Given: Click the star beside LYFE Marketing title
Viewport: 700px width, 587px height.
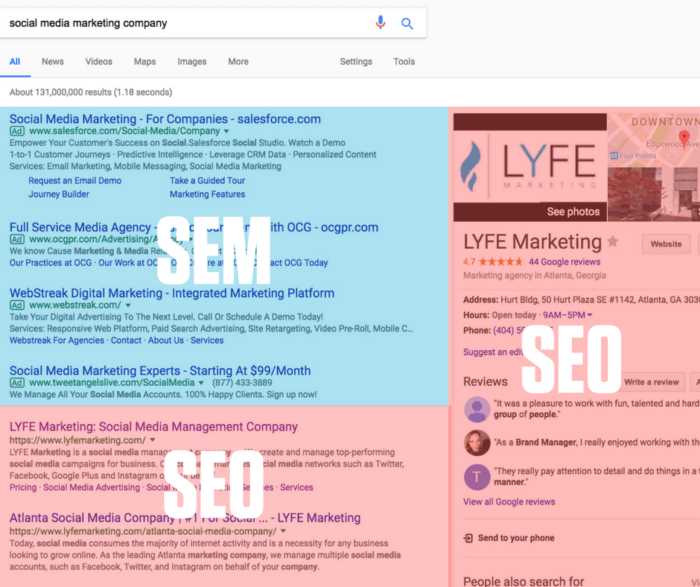Looking at the screenshot, I should tap(613, 242).
